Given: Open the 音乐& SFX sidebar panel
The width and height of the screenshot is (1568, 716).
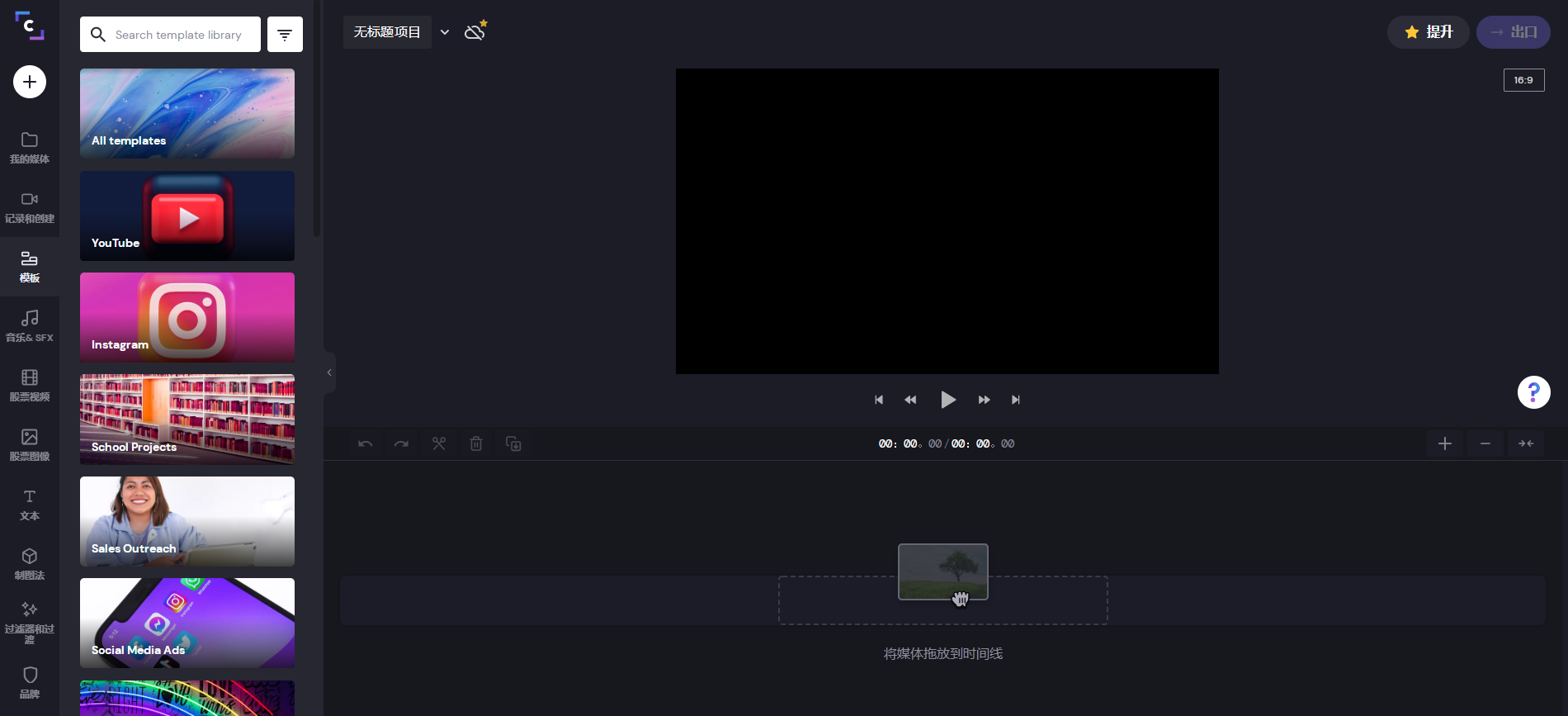Looking at the screenshot, I should click(30, 326).
